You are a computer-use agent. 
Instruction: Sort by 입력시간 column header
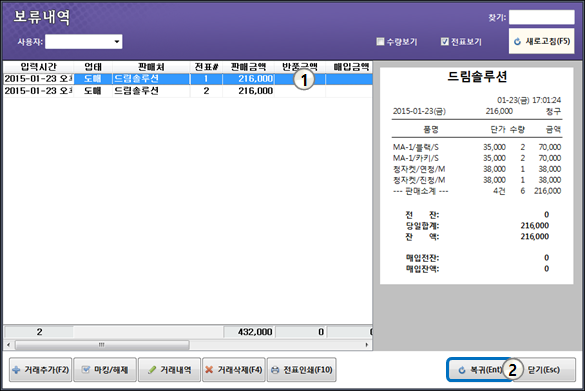point(38,67)
